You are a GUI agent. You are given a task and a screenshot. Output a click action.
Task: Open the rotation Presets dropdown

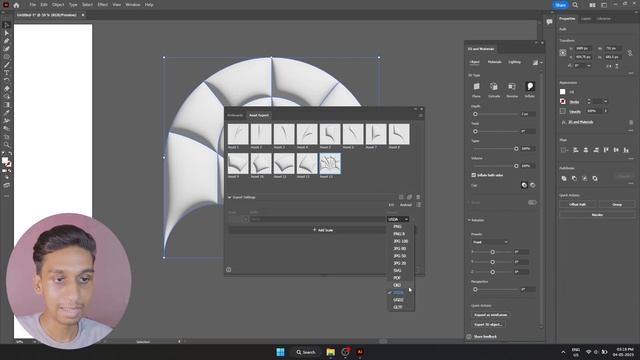click(x=490, y=242)
